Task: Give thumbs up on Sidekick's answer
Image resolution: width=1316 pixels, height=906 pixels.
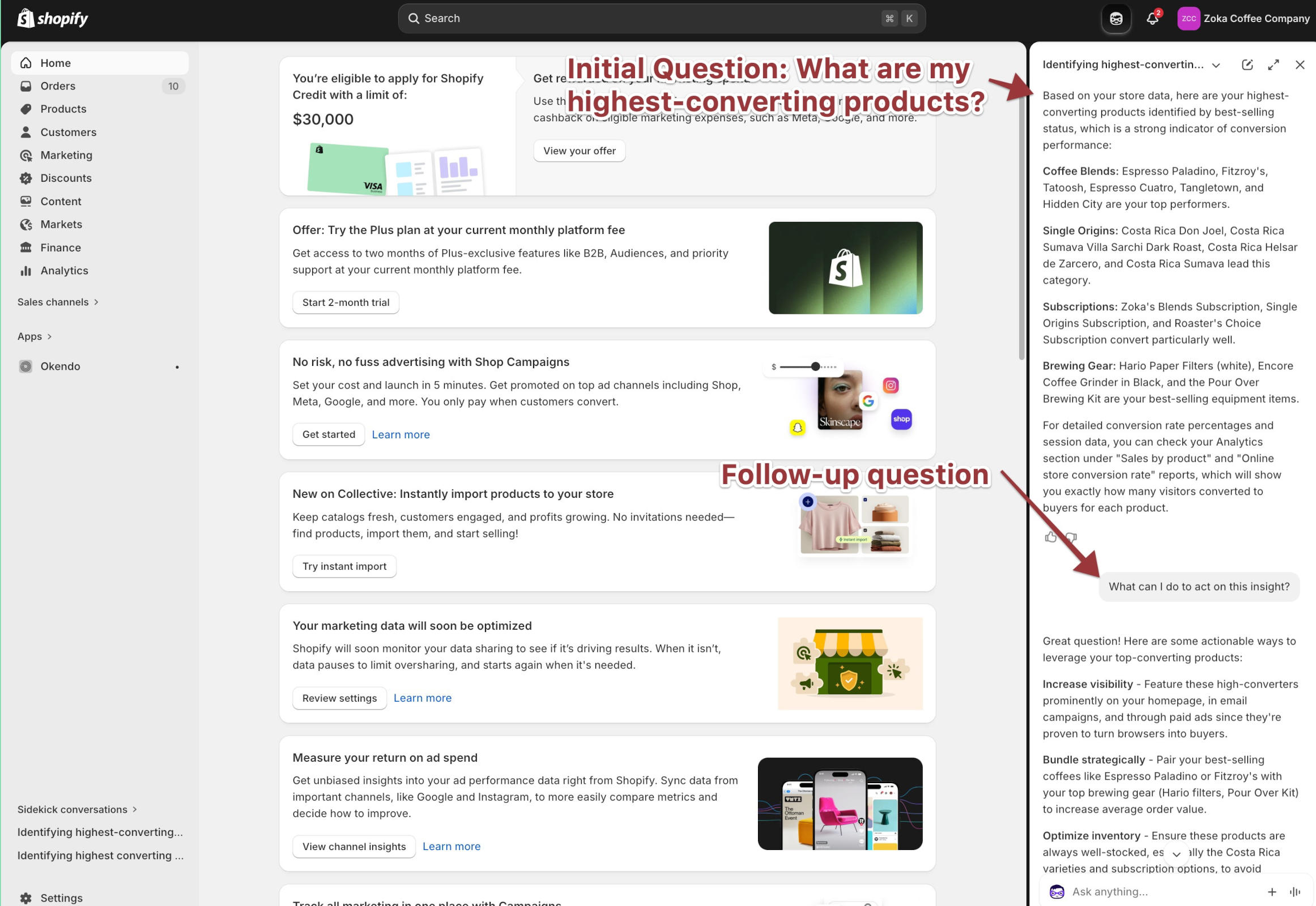Action: click(1051, 537)
